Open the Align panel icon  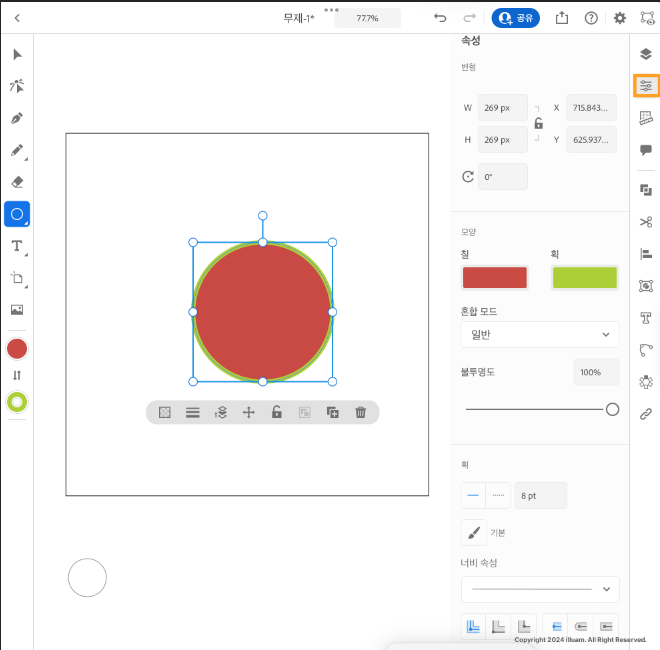(x=646, y=254)
